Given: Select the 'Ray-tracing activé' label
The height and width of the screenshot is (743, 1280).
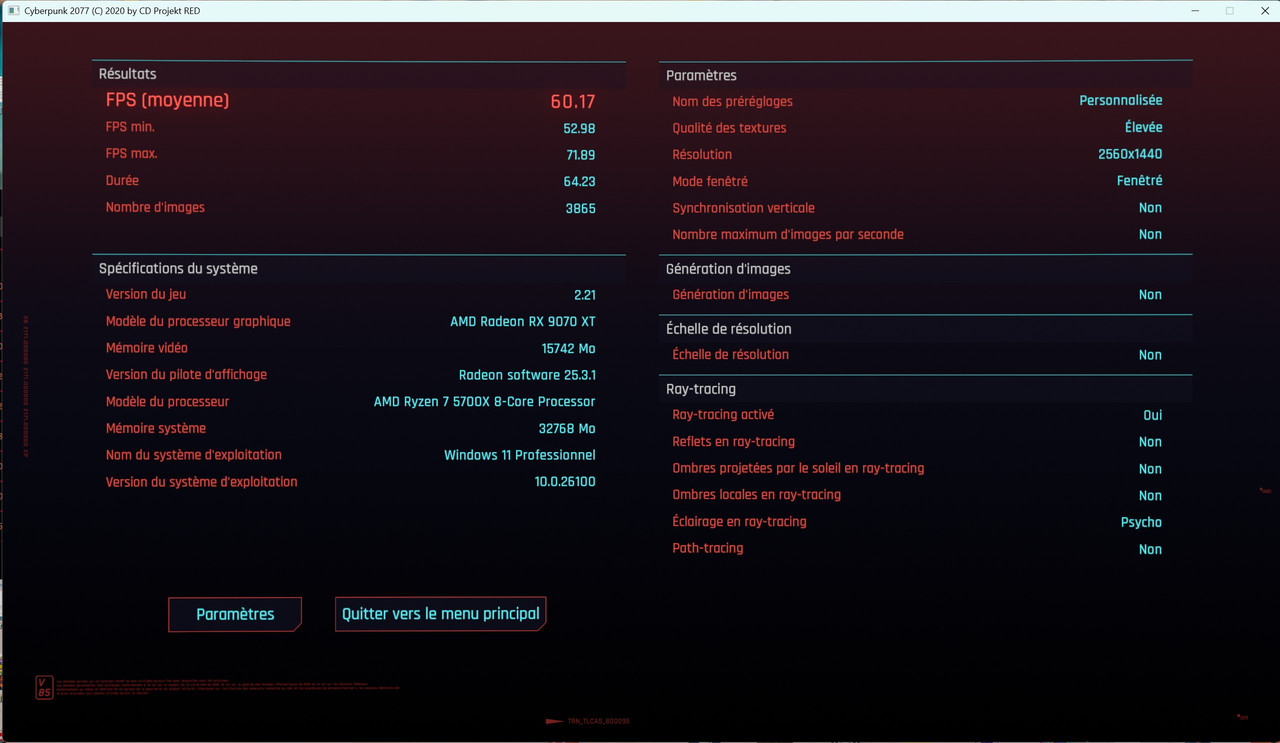Looking at the screenshot, I should (723, 415).
